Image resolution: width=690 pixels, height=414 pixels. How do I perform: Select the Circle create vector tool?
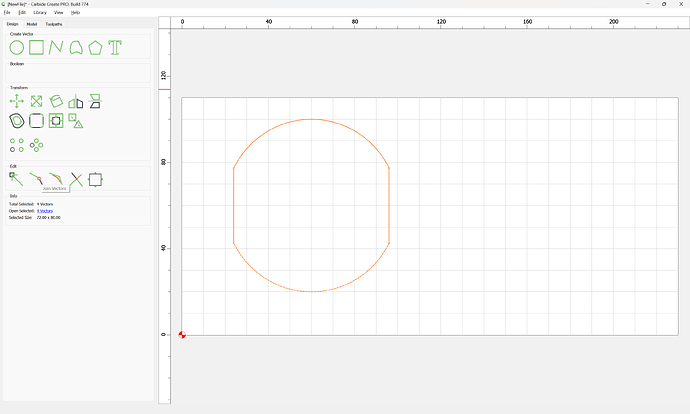(x=17, y=48)
